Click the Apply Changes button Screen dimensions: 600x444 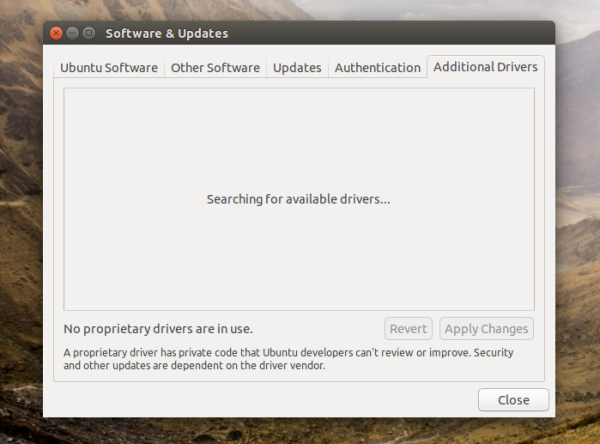point(486,329)
